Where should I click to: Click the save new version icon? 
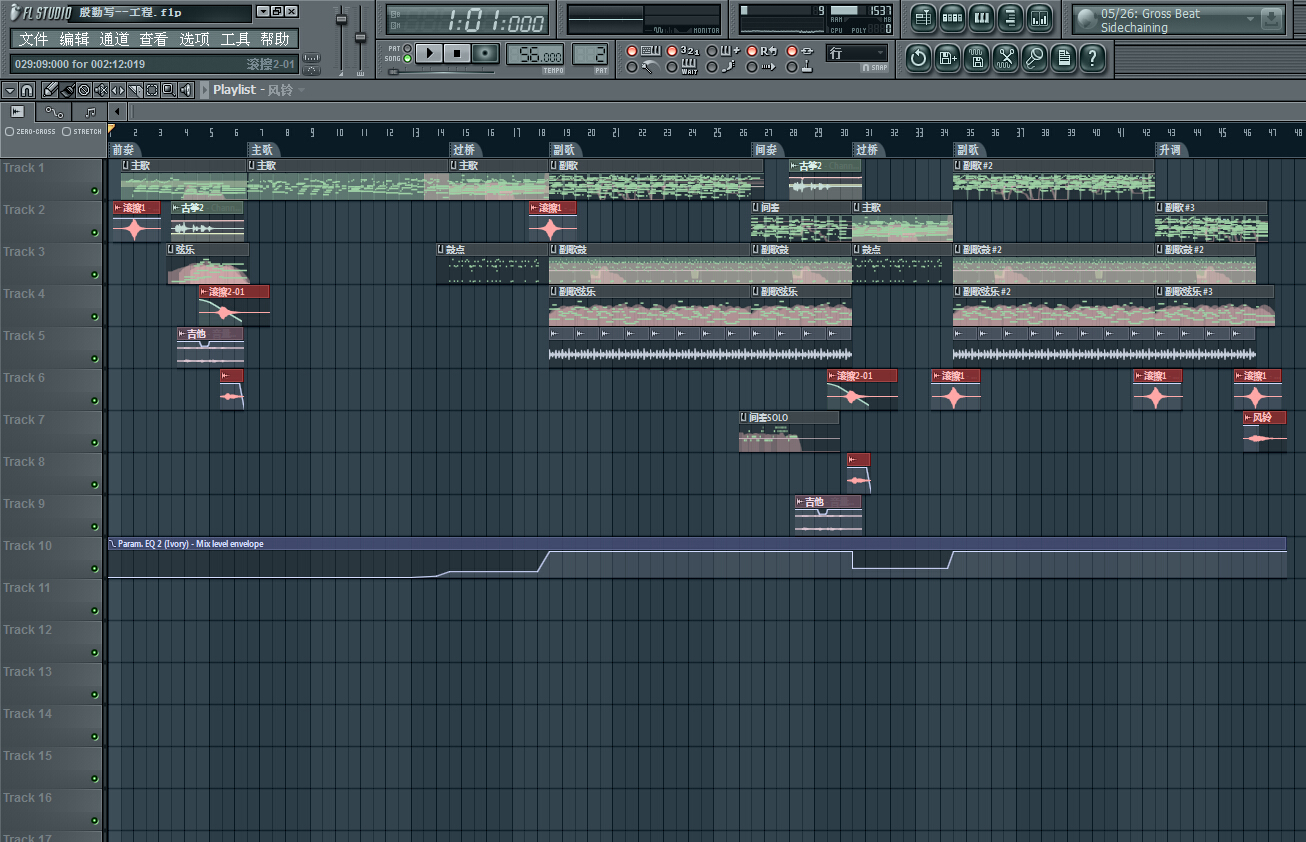(x=947, y=58)
